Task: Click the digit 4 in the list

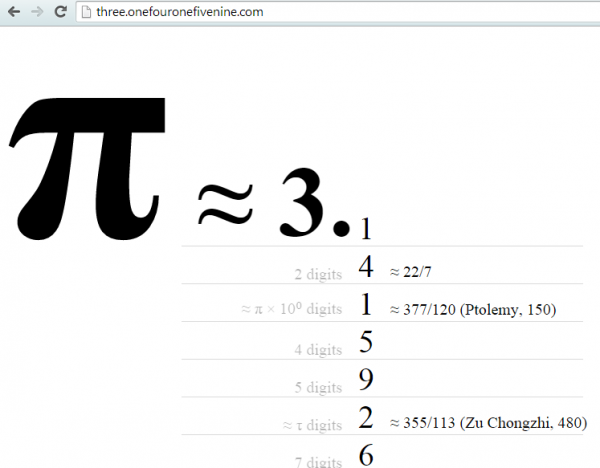Action: (366, 268)
